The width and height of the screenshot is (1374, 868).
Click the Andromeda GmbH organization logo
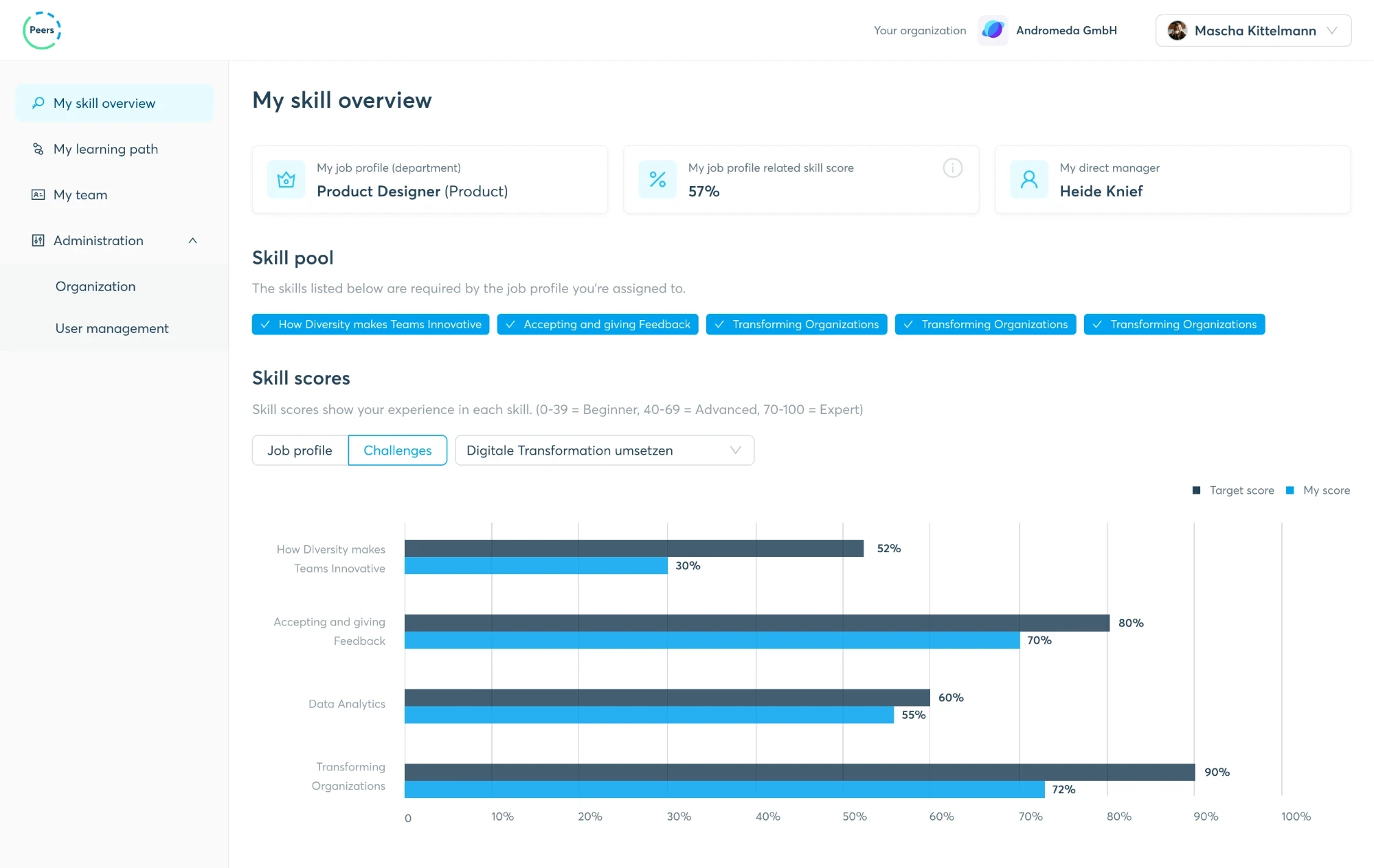(993, 30)
